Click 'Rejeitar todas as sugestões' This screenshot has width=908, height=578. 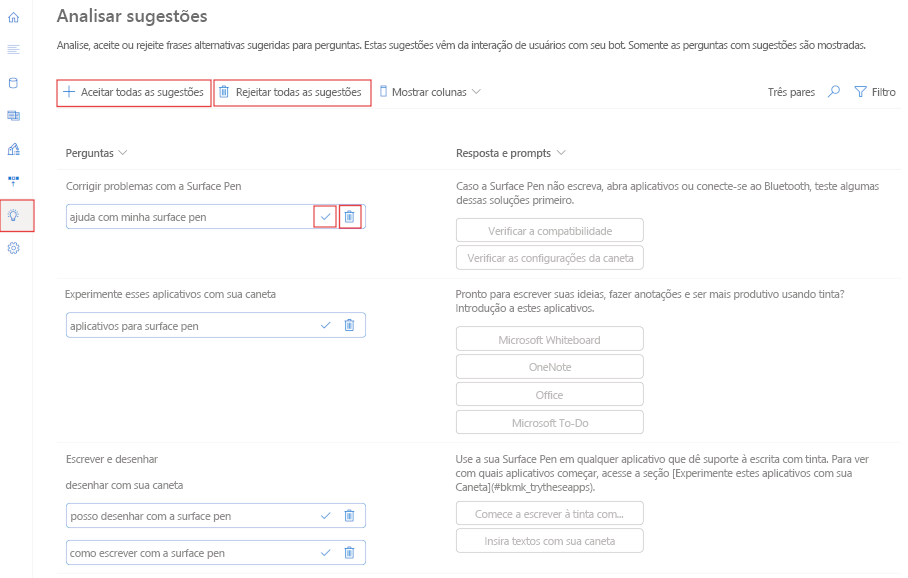coord(291,91)
